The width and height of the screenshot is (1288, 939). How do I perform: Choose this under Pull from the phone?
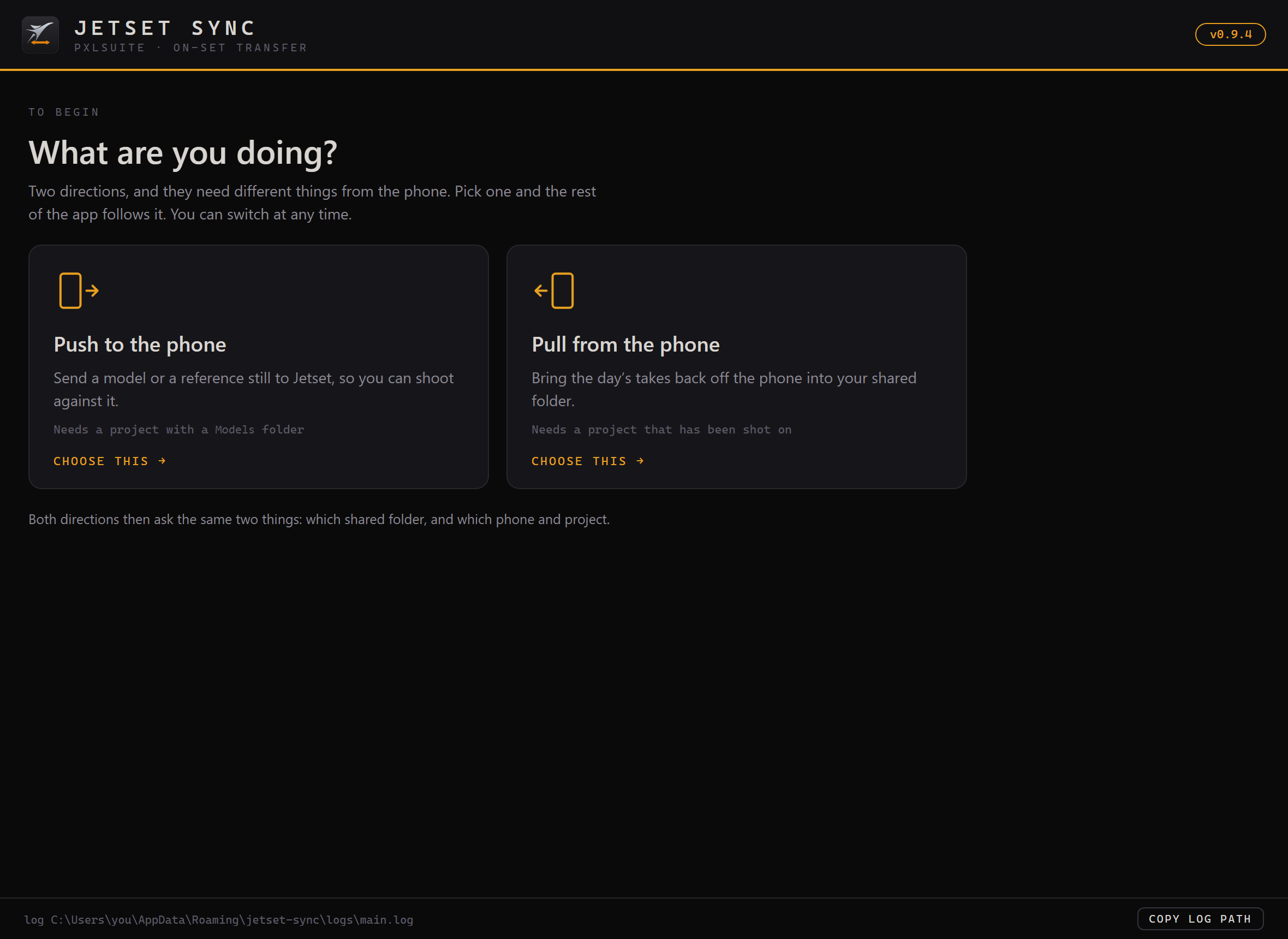coord(588,461)
